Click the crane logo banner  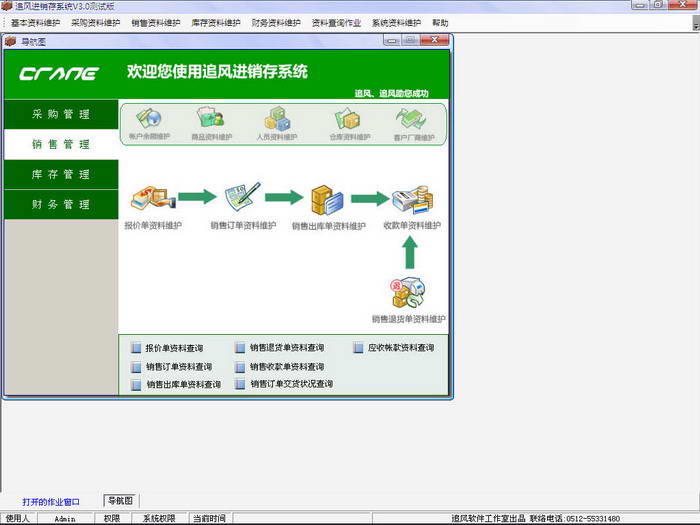pos(59,73)
